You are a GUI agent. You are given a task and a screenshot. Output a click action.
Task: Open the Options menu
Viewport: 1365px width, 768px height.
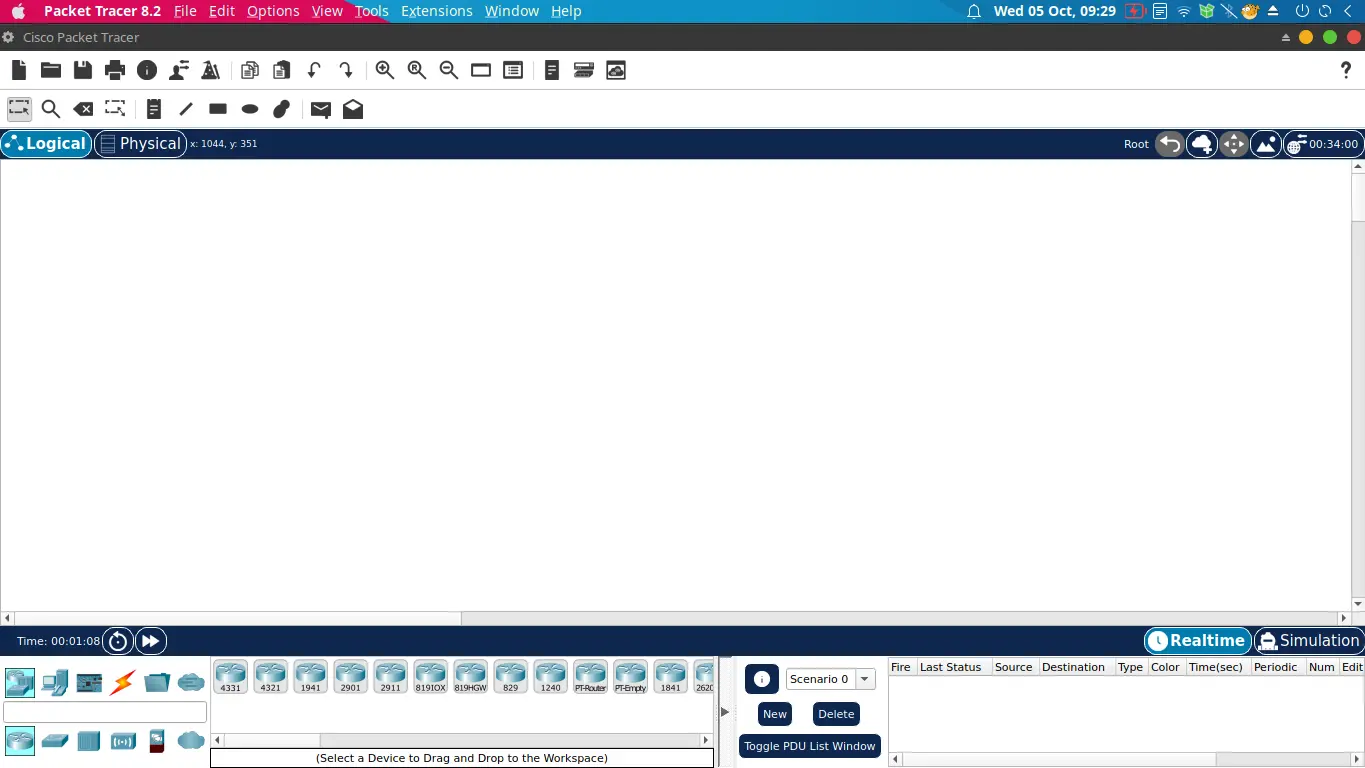[x=273, y=11]
